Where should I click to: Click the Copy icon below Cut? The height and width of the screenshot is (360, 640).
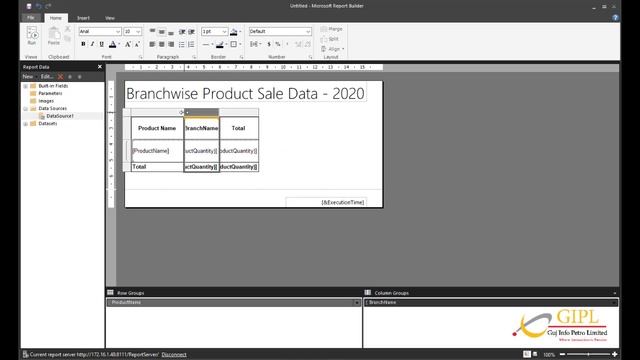[68, 39]
